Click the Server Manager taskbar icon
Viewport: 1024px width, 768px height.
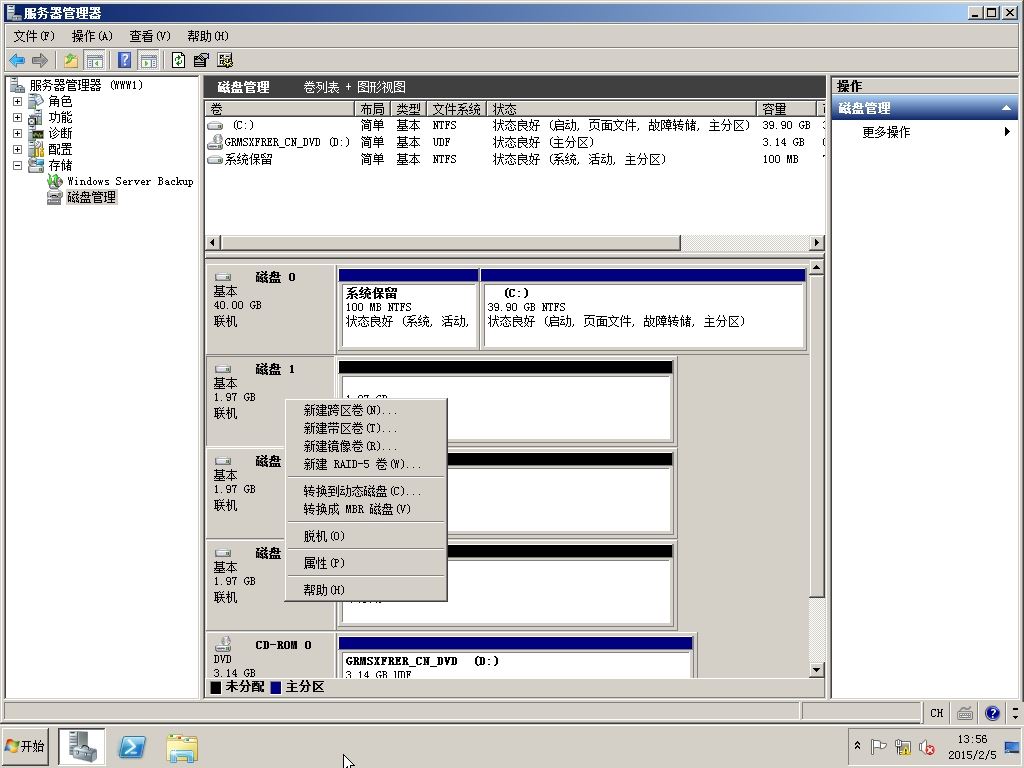pos(82,746)
